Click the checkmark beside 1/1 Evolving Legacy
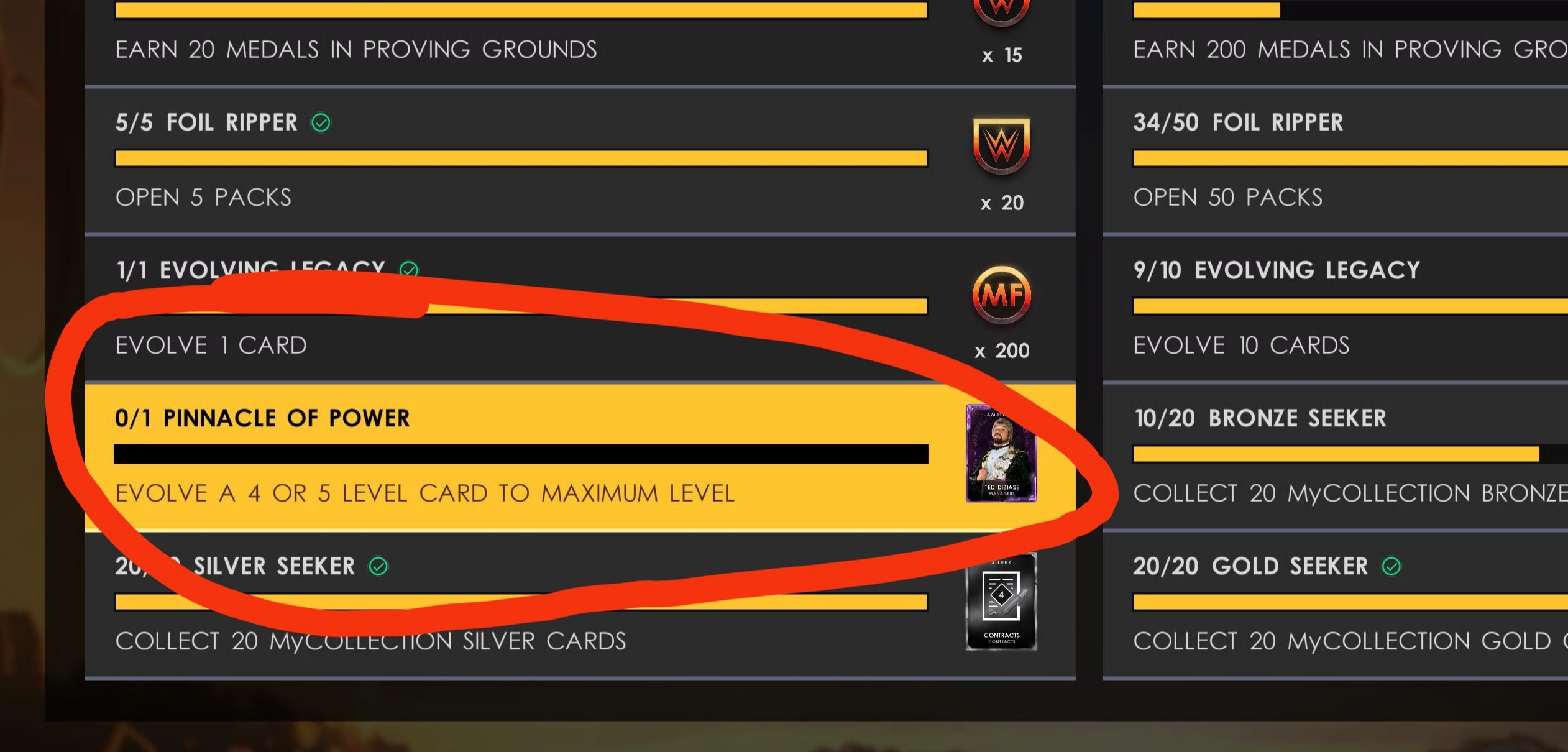 point(409,269)
